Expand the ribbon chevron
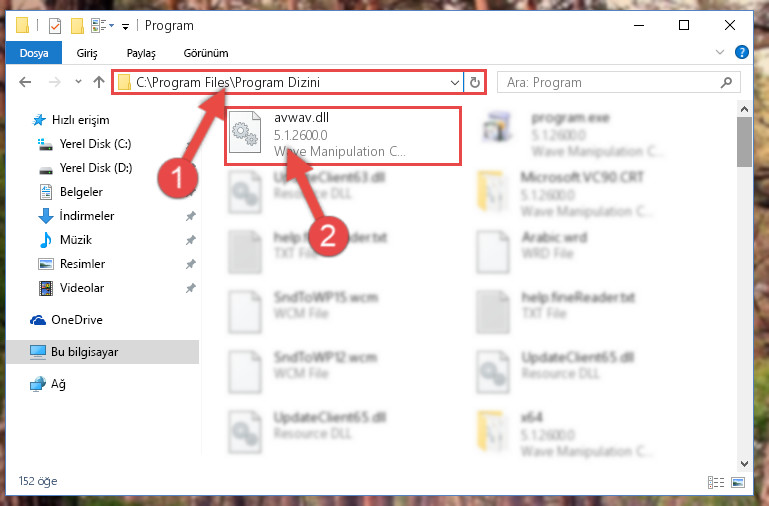Image resolution: width=769 pixels, height=506 pixels. point(719,52)
